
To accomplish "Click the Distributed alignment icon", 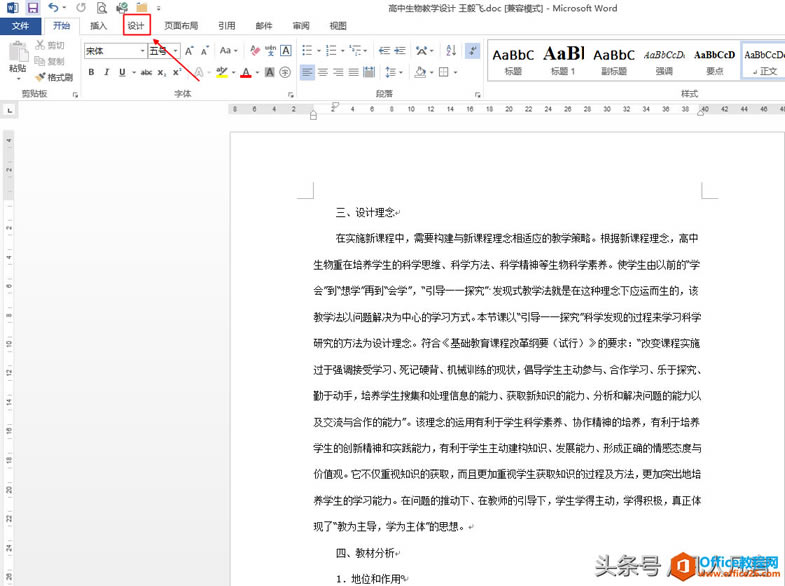I will point(369,73).
